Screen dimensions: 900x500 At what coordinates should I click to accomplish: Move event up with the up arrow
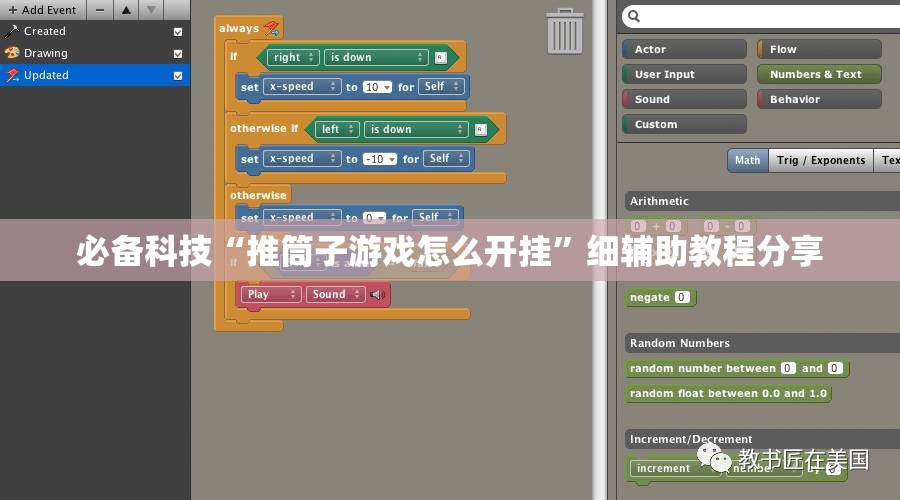tap(126, 10)
